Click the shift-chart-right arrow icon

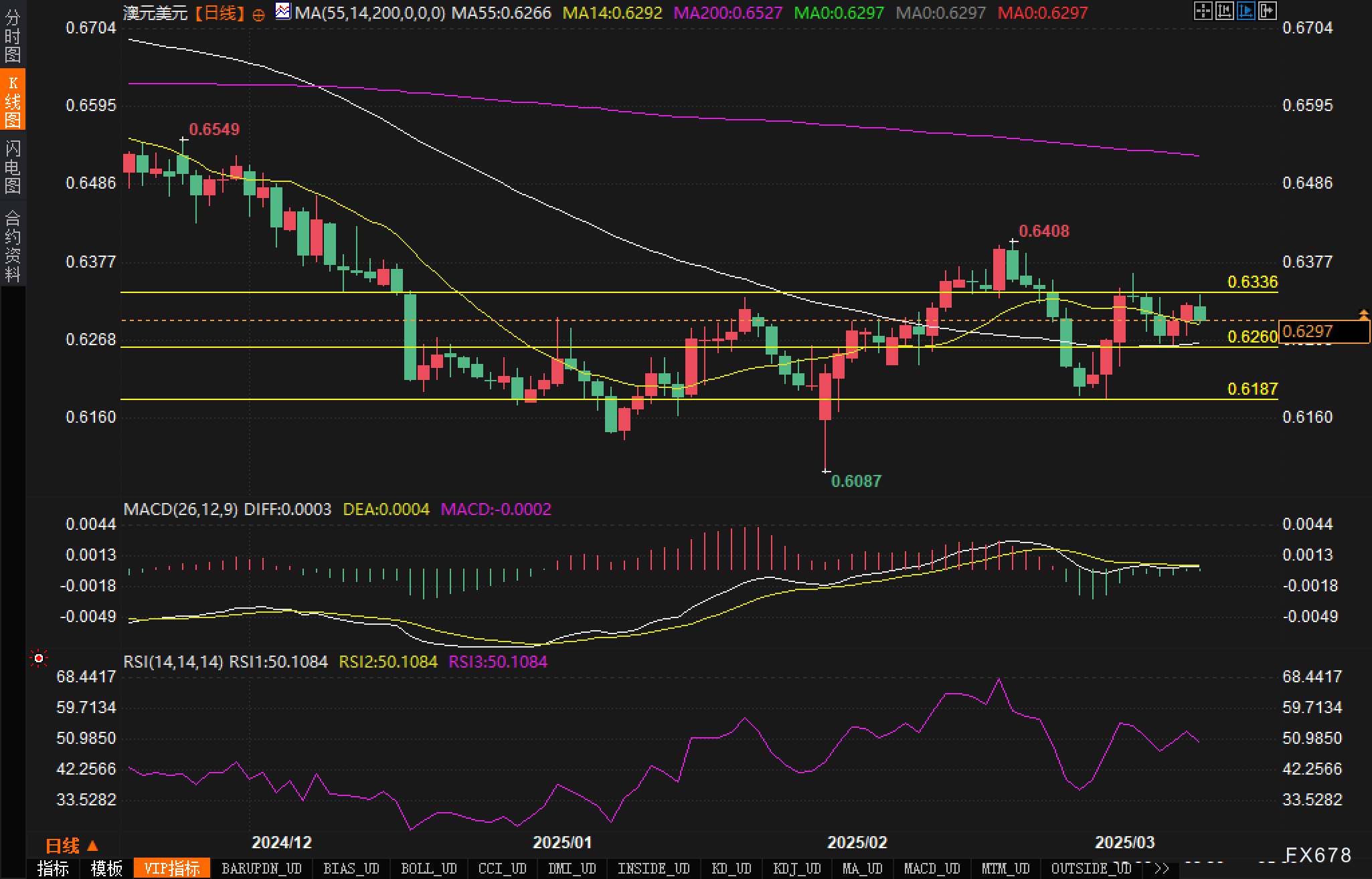(x=1267, y=11)
